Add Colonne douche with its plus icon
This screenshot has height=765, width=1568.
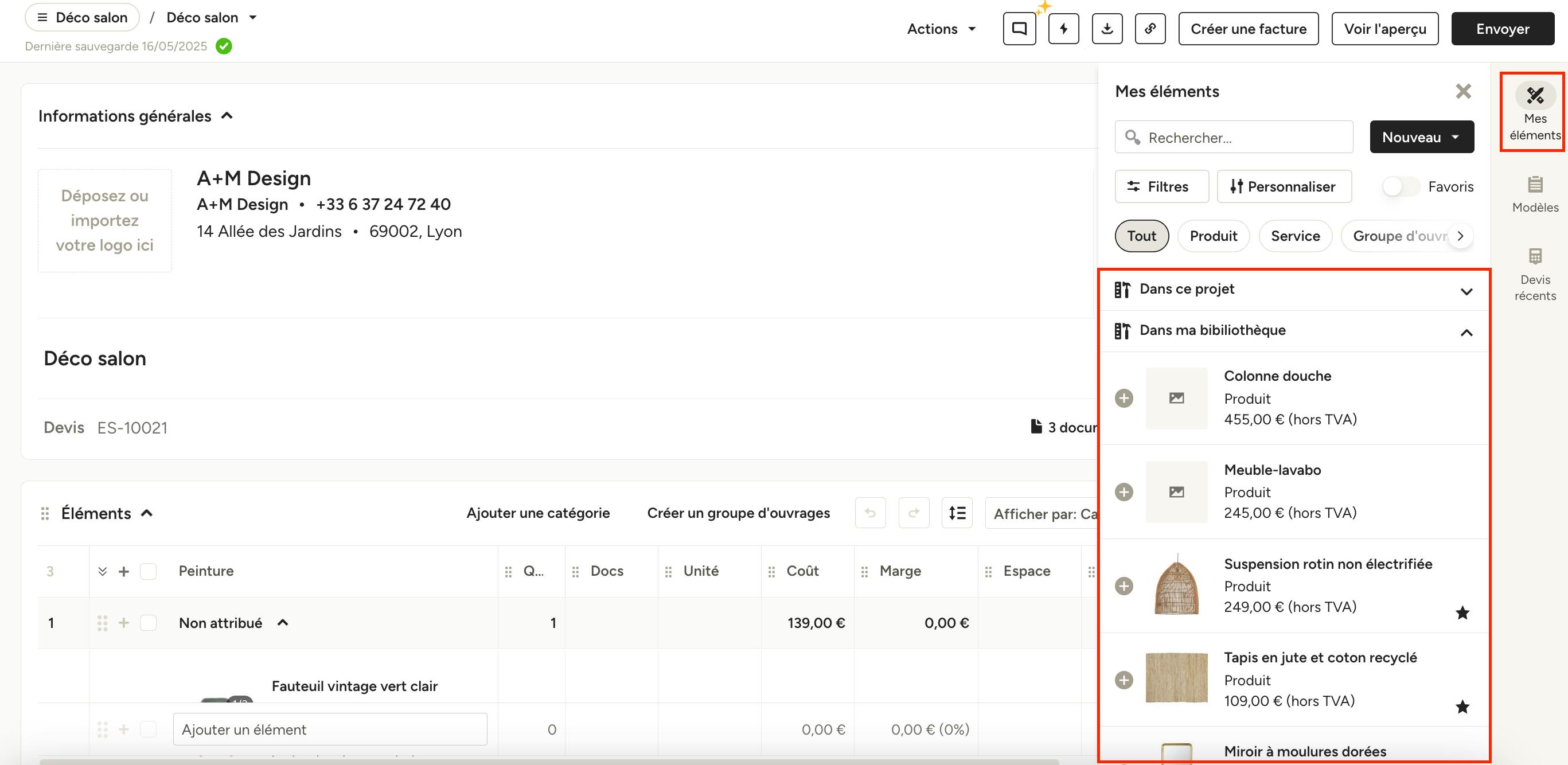click(x=1124, y=398)
